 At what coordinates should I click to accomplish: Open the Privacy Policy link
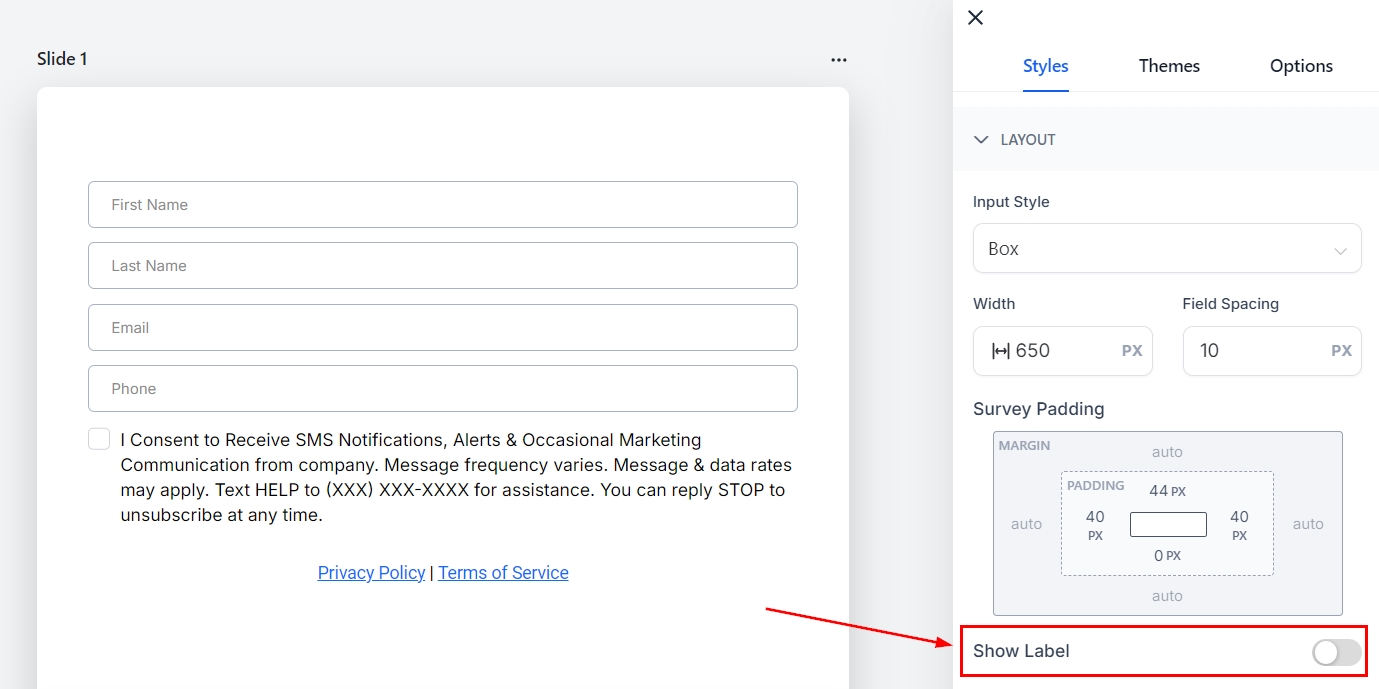(371, 573)
